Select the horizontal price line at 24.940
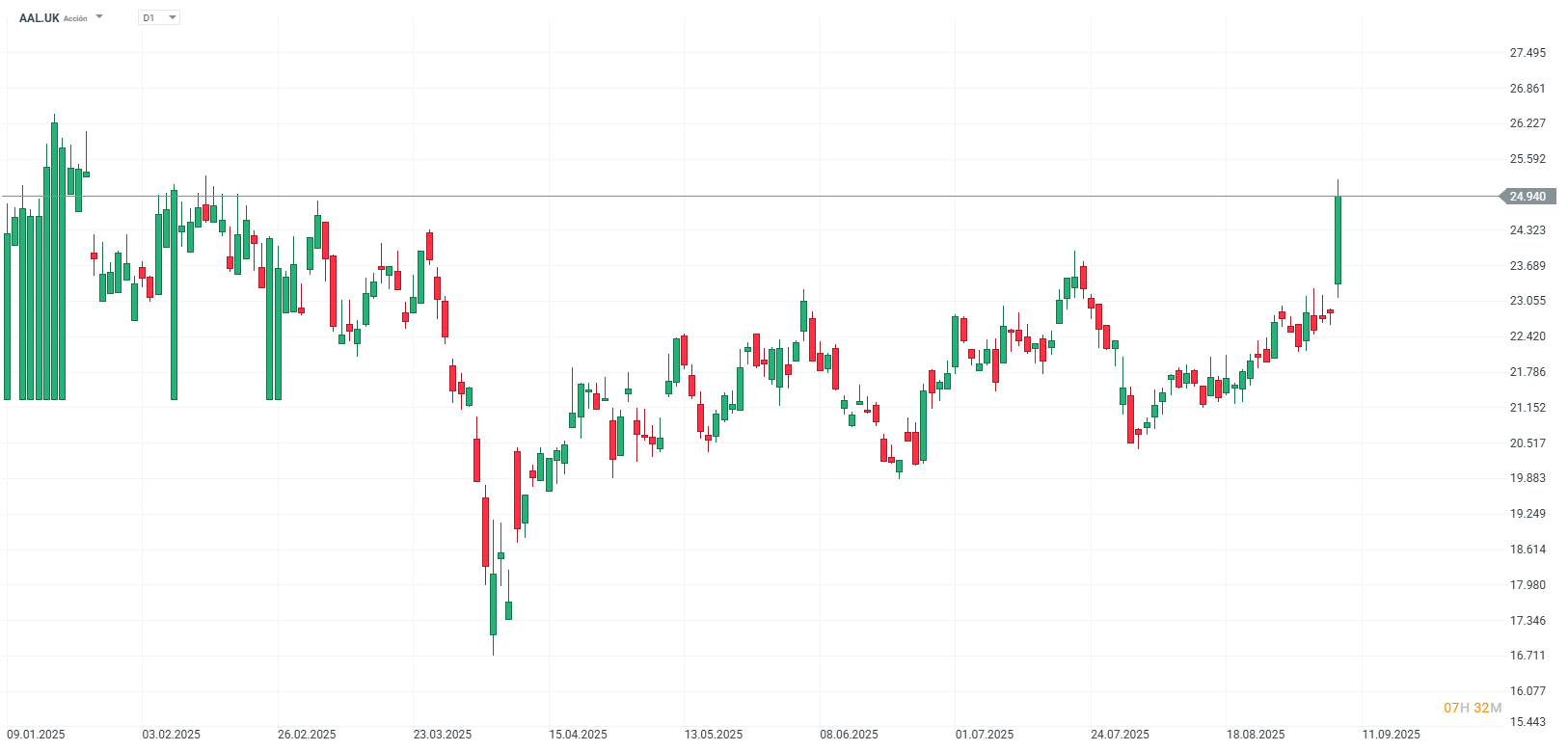This screenshot has width=1568, height=751. point(771,196)
